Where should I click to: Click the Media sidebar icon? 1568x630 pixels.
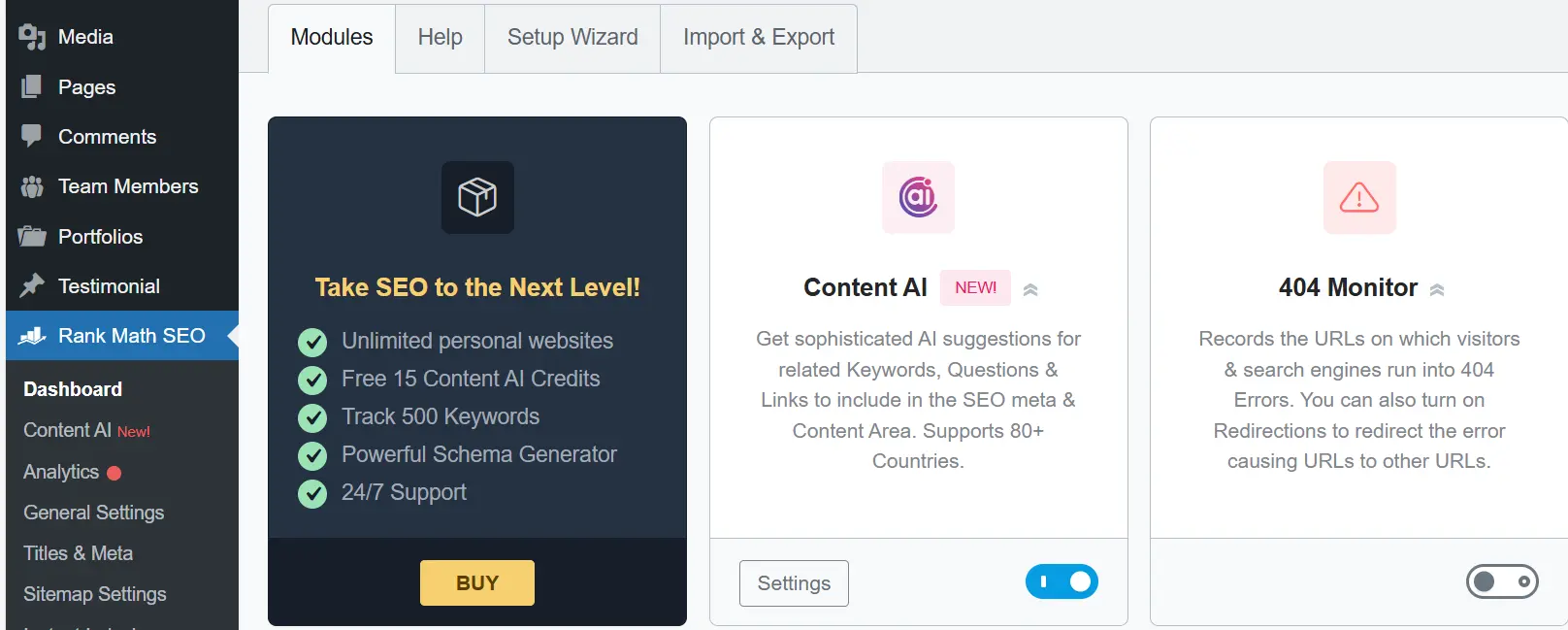tap(32, 37)
